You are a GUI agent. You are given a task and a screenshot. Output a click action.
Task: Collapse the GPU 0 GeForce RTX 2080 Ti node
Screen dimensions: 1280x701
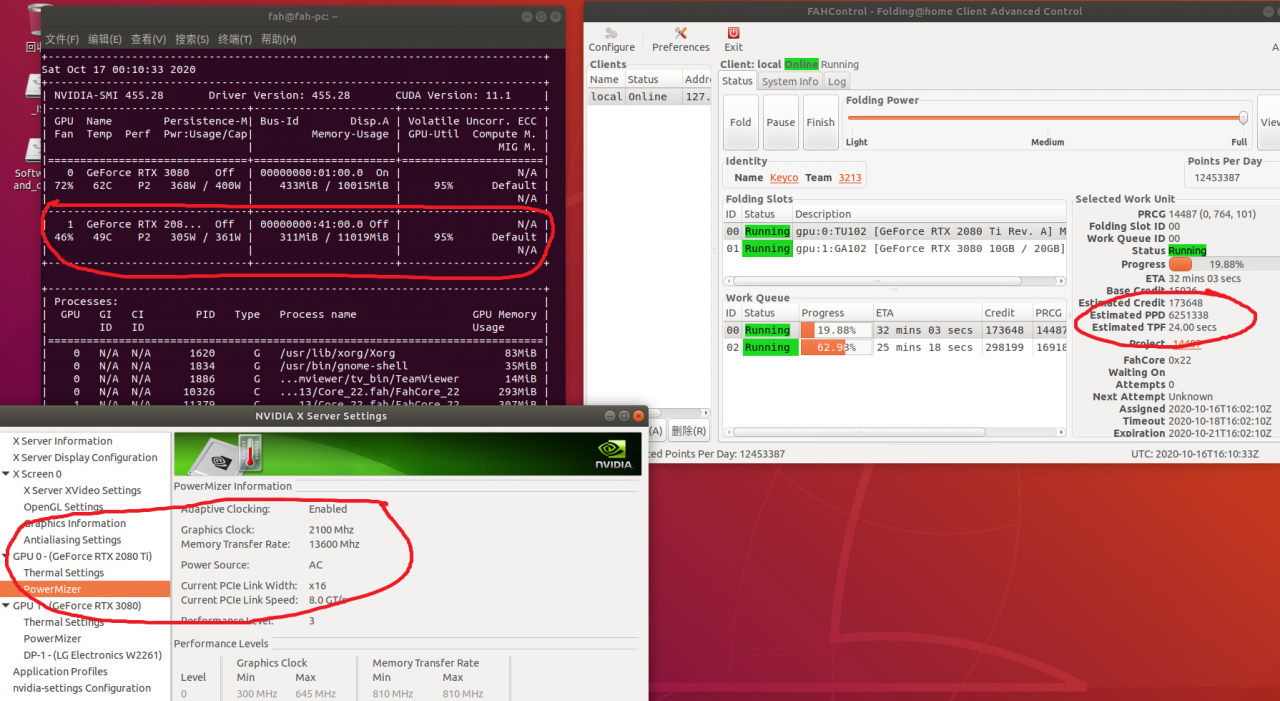pos(6,556)
